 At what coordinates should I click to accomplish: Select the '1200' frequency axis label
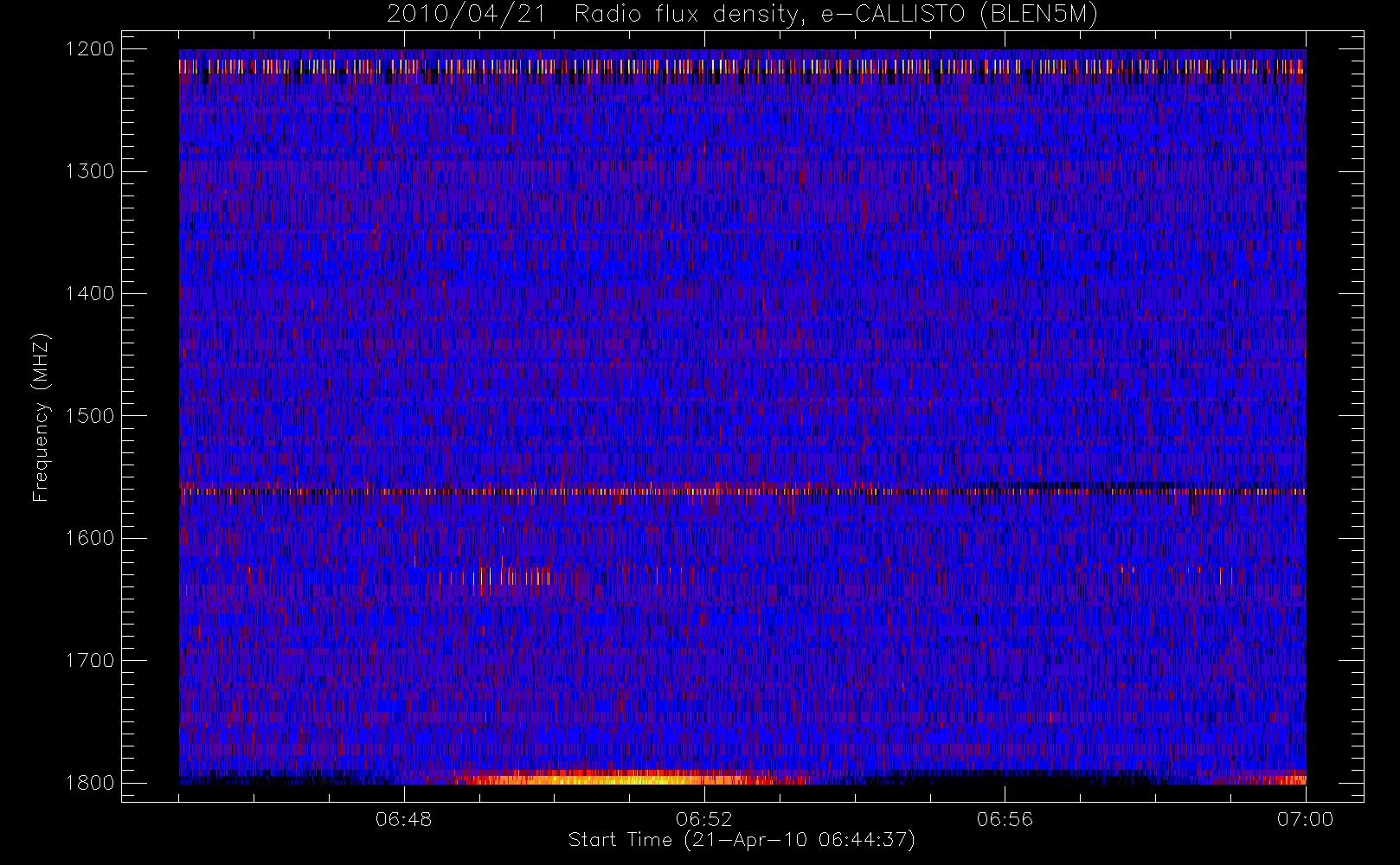pos(90,49)
